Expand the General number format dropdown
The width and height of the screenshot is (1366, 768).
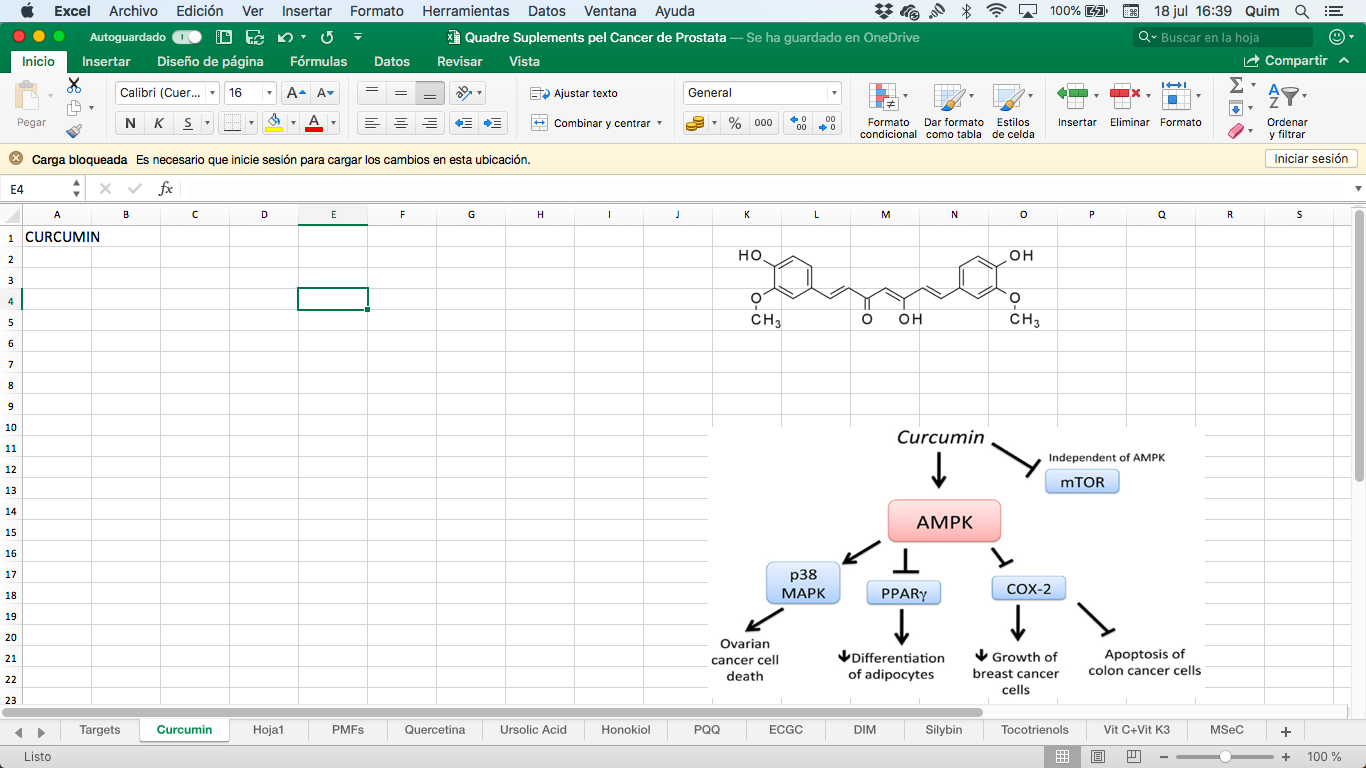(x=834, y=93)
